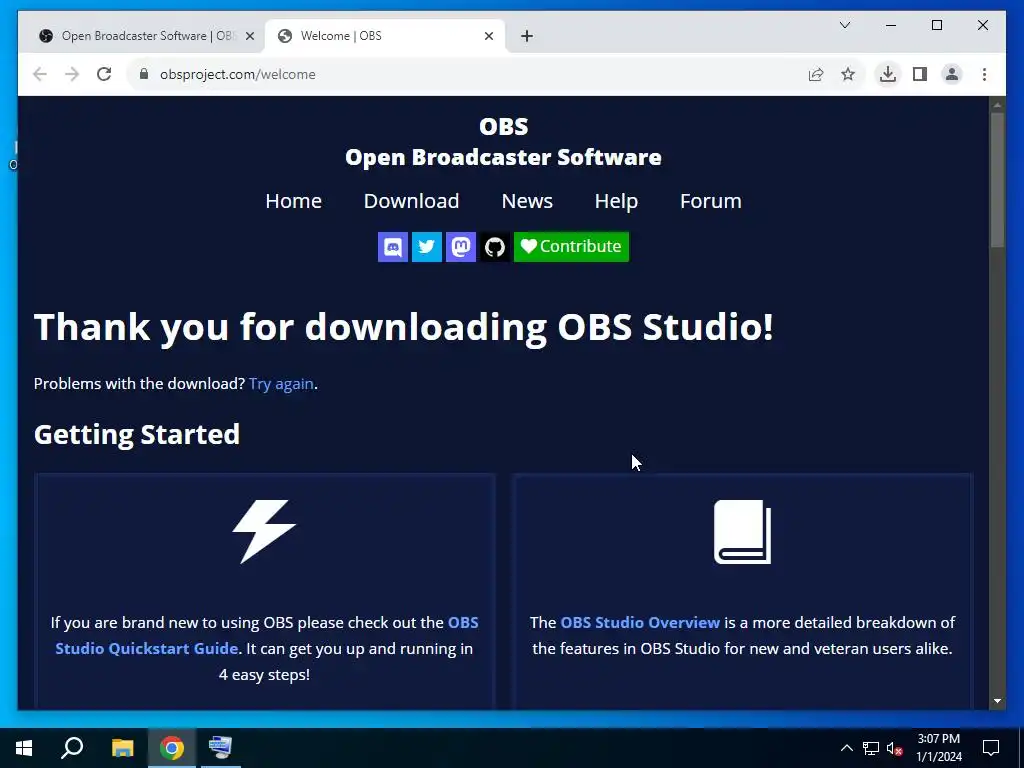
Task: Bookmark this page with the star
Action: [x=848, y=74]
